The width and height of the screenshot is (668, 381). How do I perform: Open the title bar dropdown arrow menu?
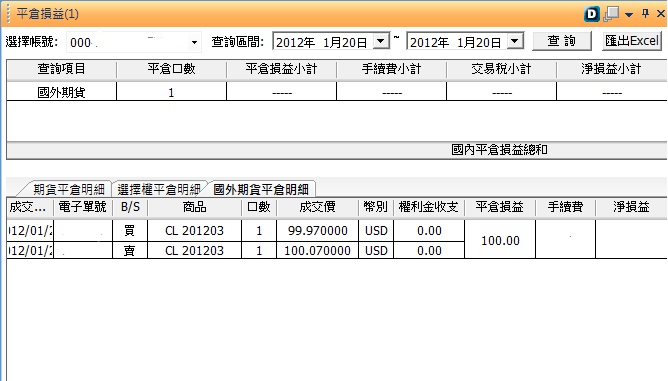[x=629, y=15]
